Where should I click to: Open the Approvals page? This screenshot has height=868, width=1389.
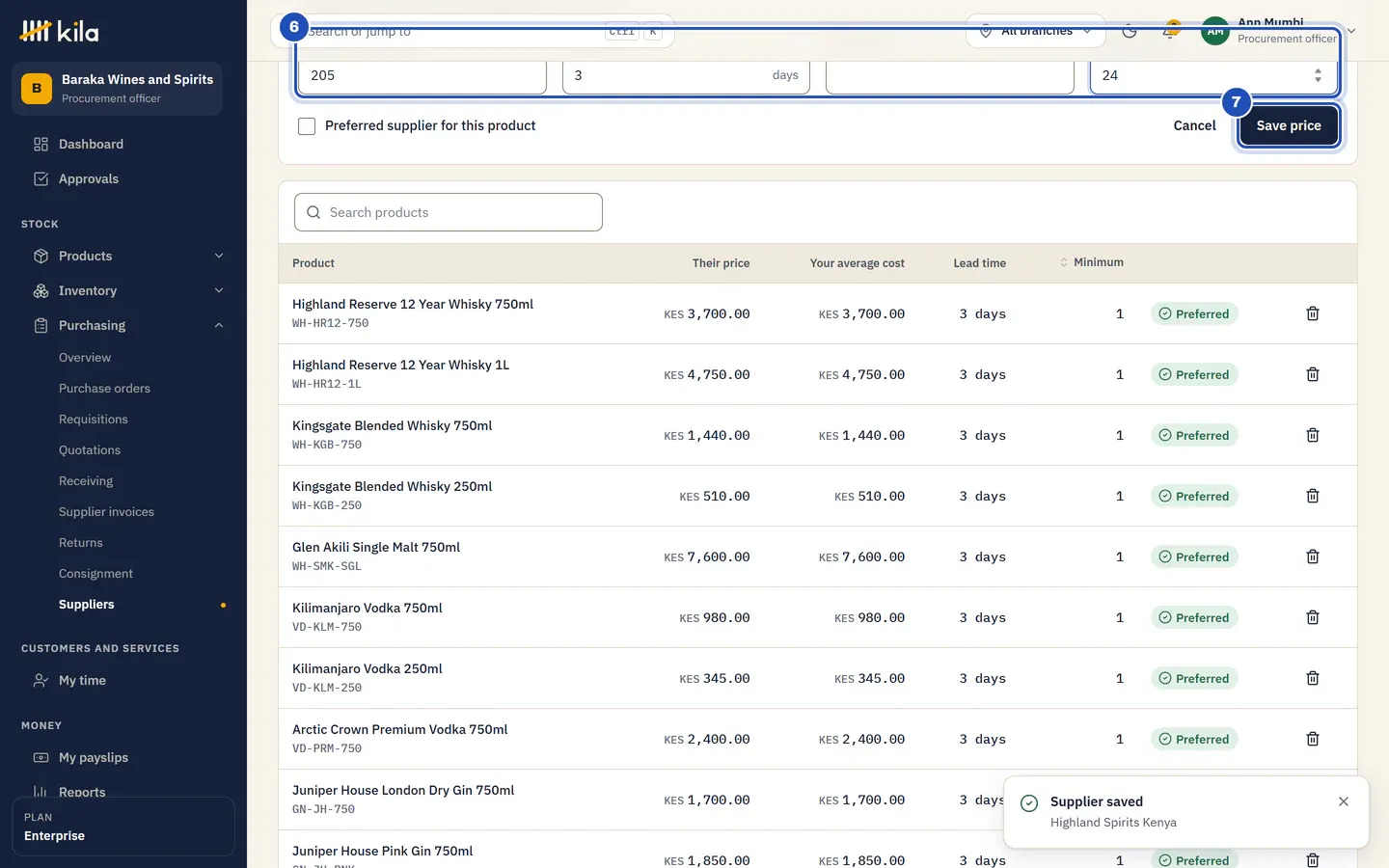pos(89,179)
